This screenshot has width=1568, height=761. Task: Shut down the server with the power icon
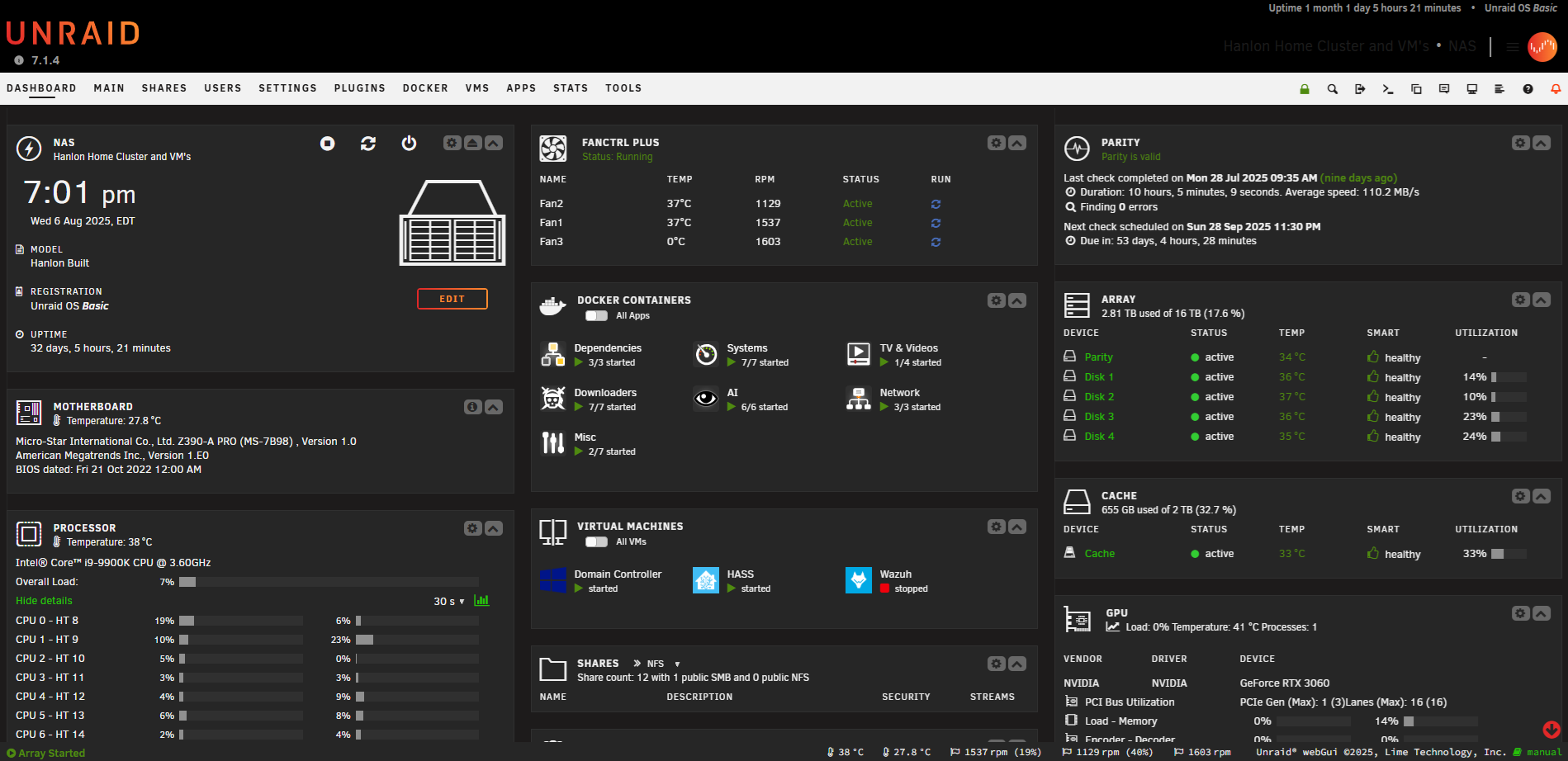[409, 144]
